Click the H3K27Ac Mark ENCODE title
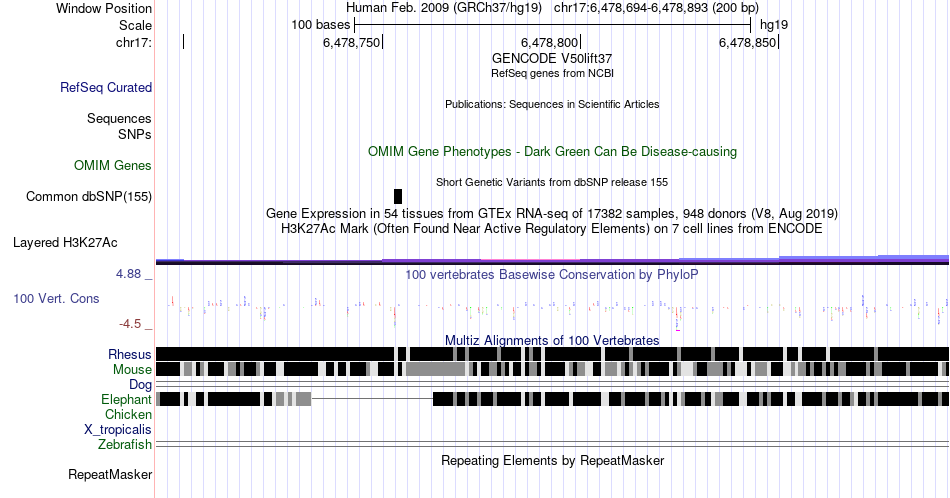This screenshot has width=950, height=498. [552, 228]
